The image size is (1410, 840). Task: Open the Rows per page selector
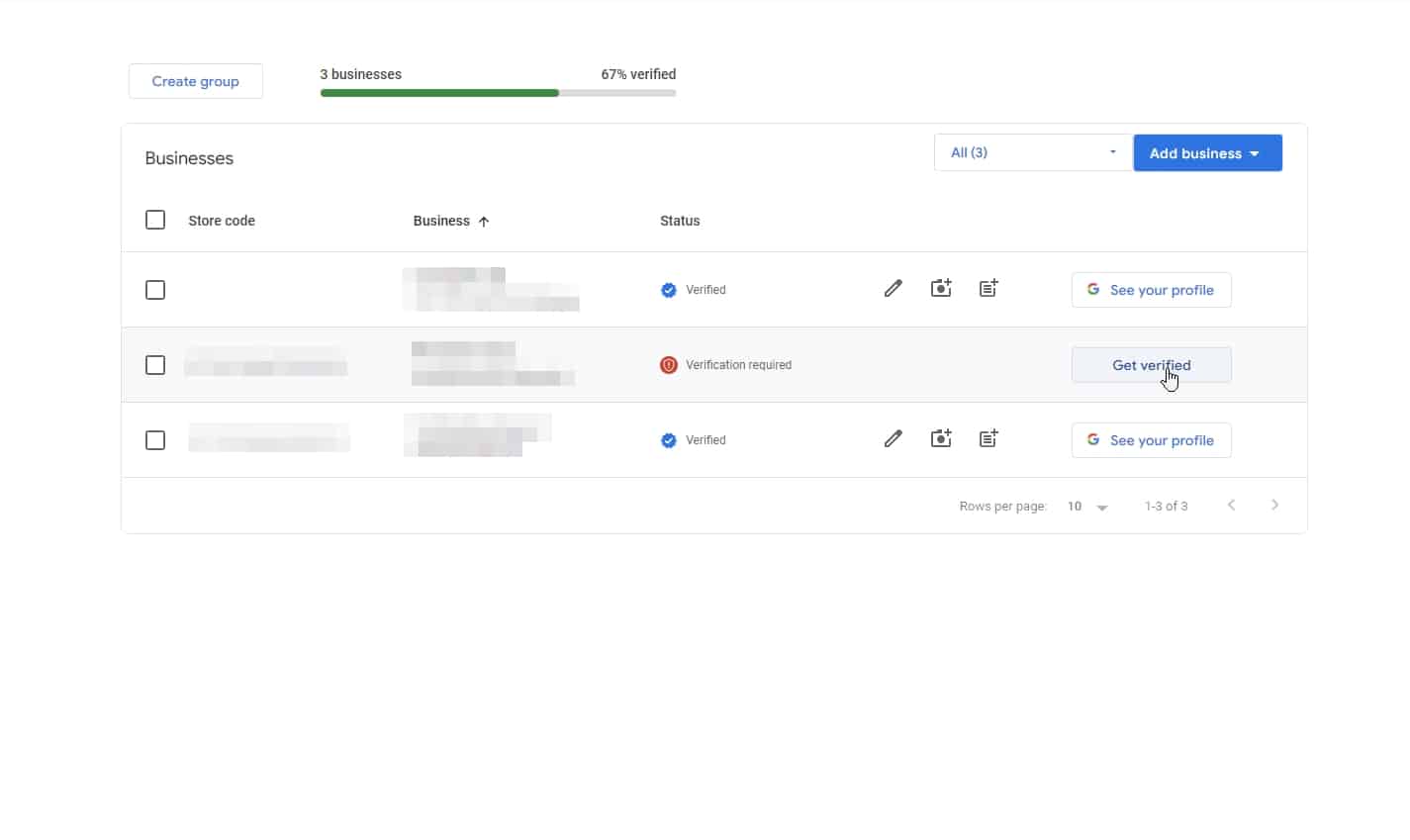1085,506
